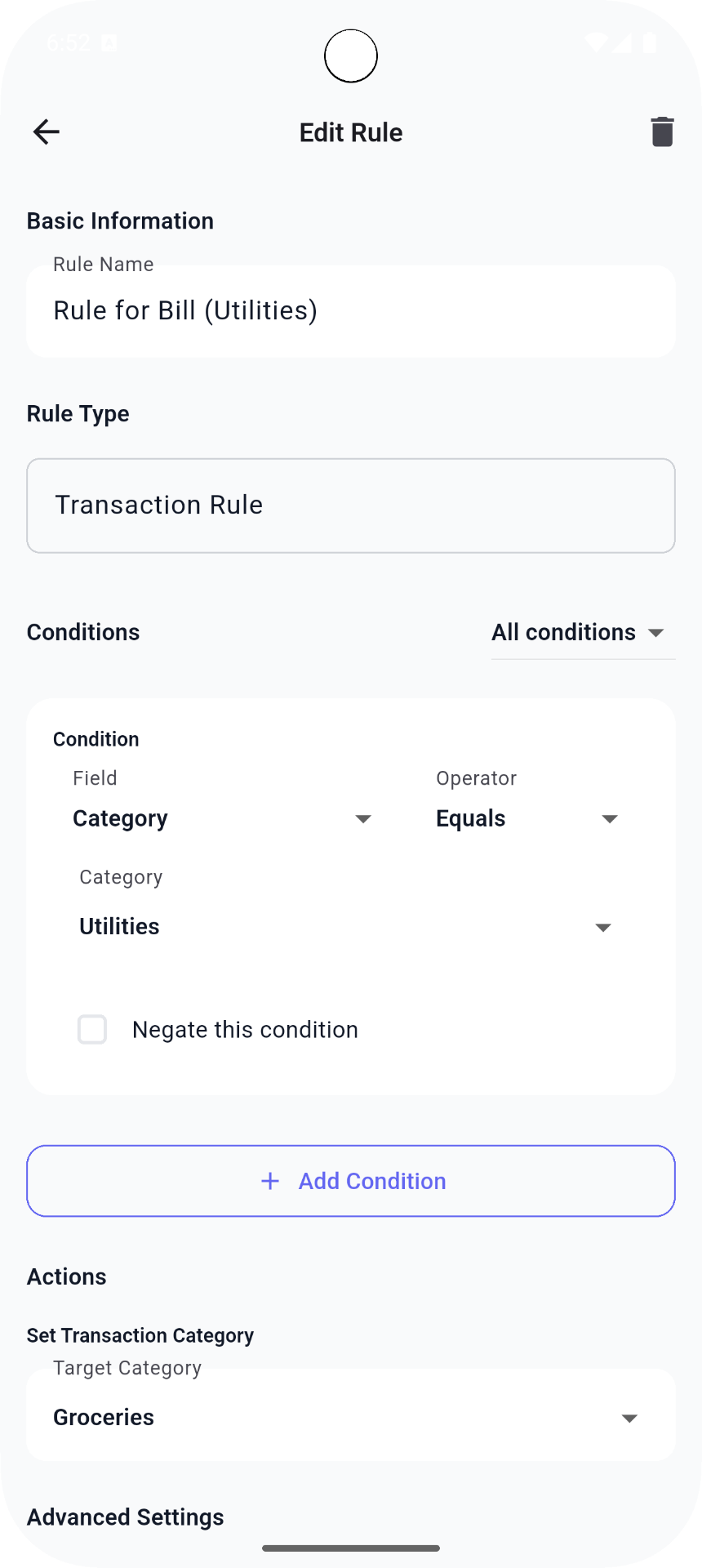Tap the back arrow to leave Edit Rule
Viewport: 702px width, 1568px height.
(47, 131)
